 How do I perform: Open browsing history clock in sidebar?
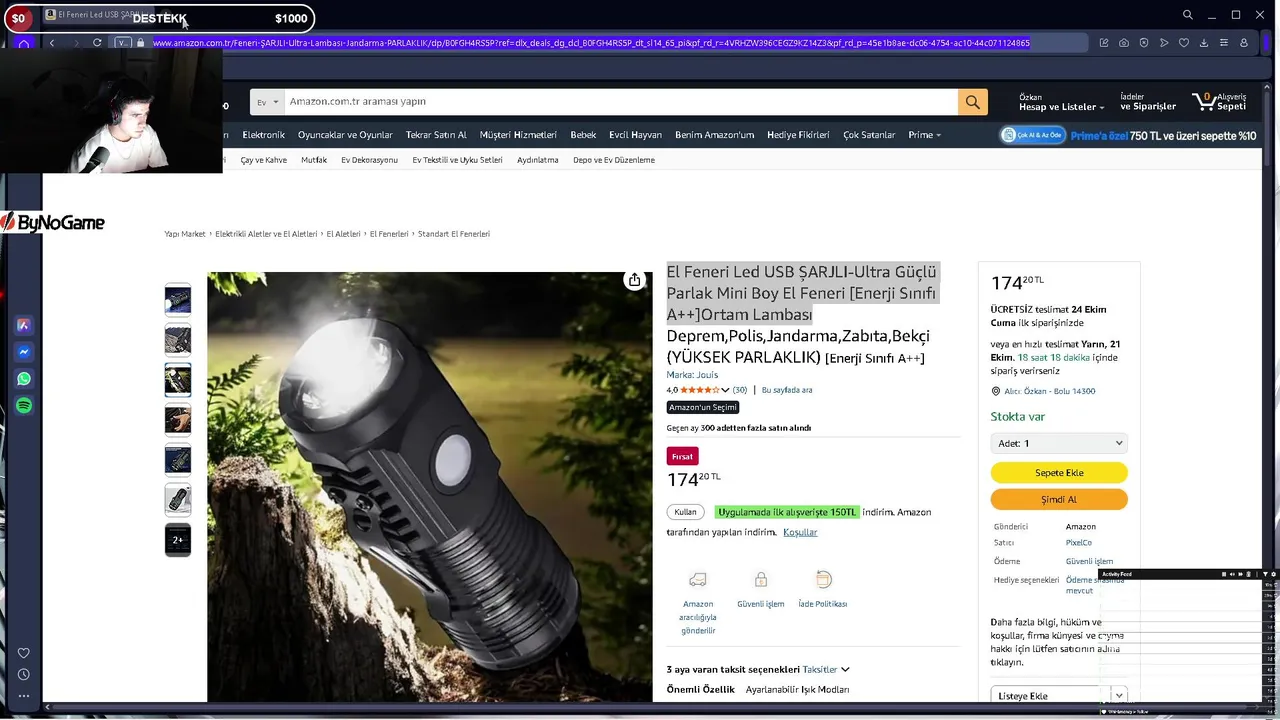click(24, 674)
